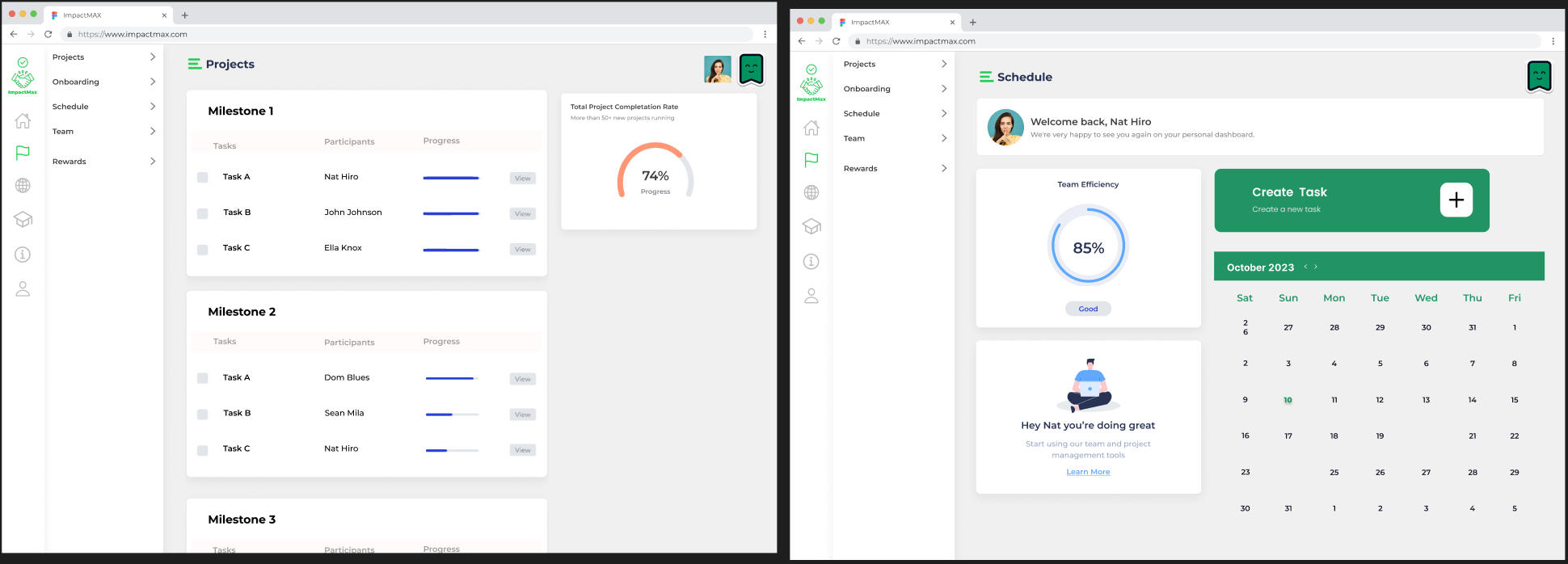Expand Rewards chevron in Schedule window menu
The image size is (1568, 564).
click(x=944, y=168)
